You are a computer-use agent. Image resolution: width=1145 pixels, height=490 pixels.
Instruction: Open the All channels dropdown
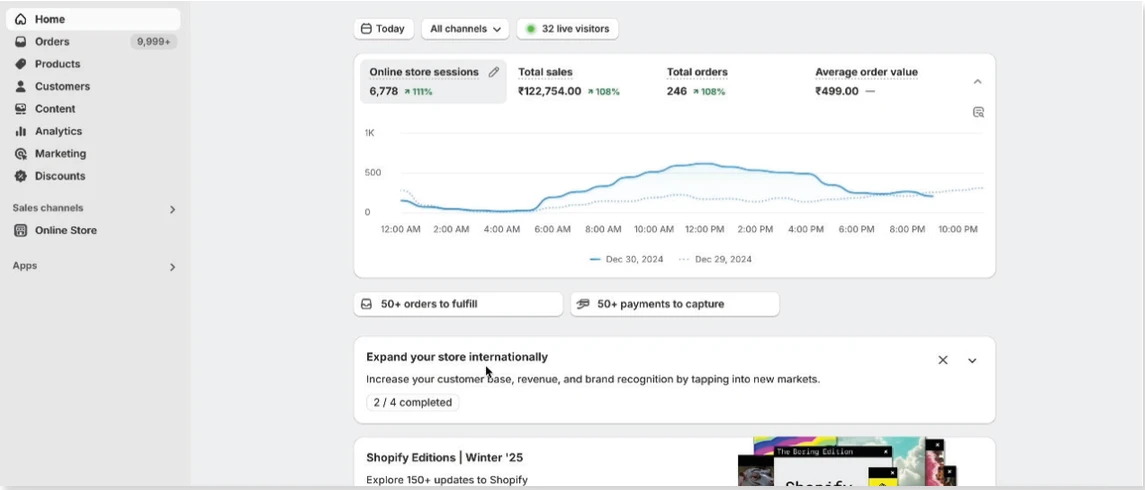[x=465, y=29]
